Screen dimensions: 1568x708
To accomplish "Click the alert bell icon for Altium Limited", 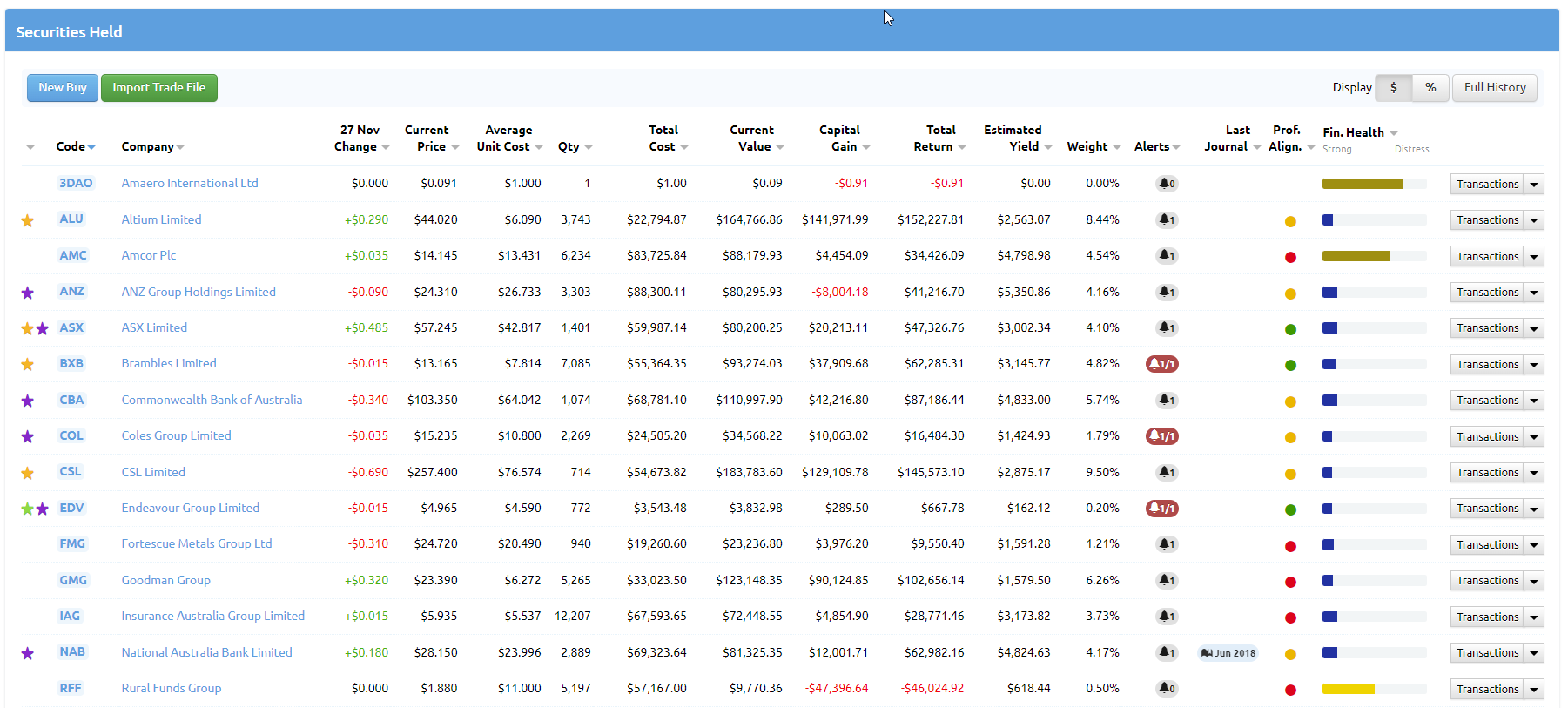I will point(1166,220).
